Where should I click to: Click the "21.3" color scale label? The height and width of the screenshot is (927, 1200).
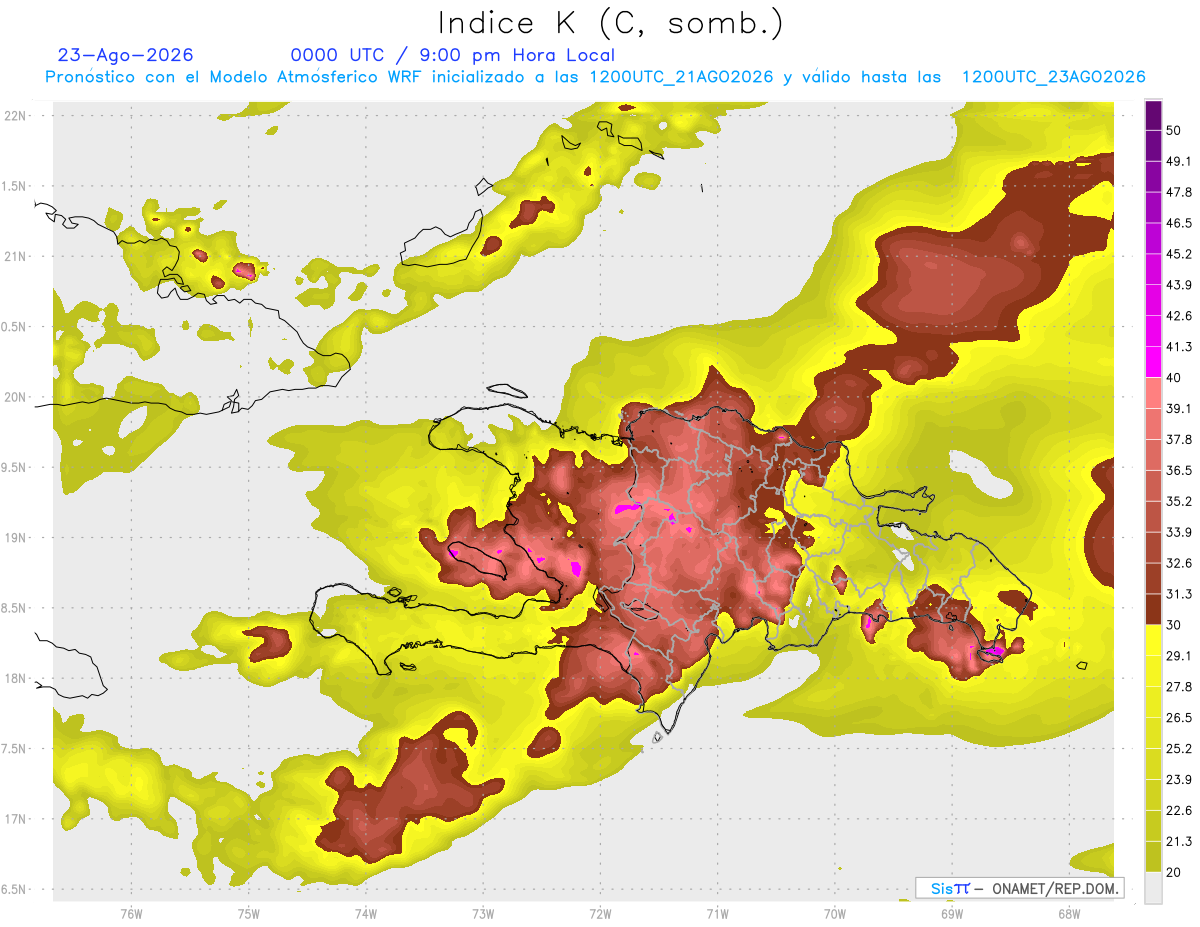(x=1179, y=841)
